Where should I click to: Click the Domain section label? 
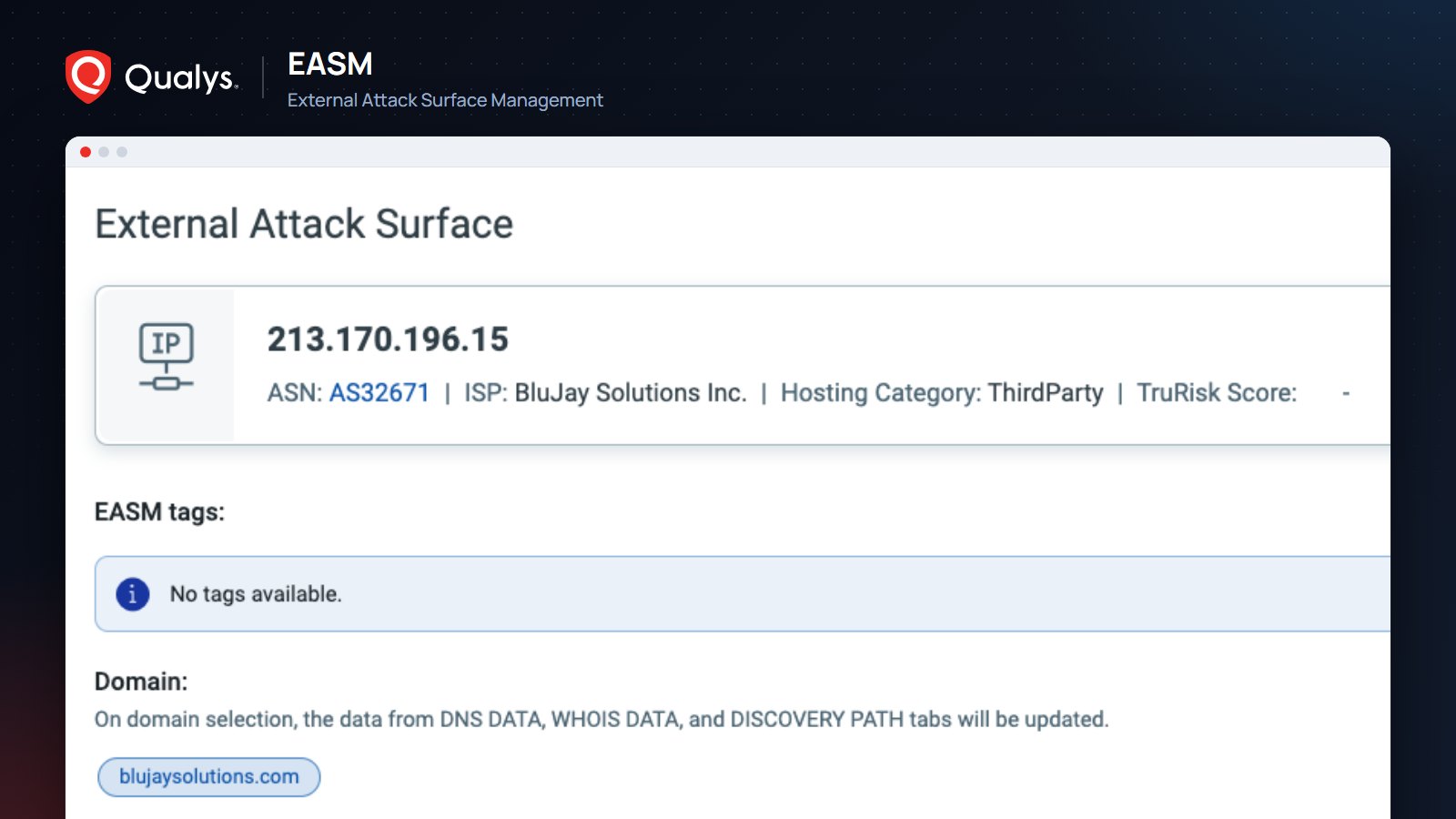pyautogui.click(x=141, y=682)
